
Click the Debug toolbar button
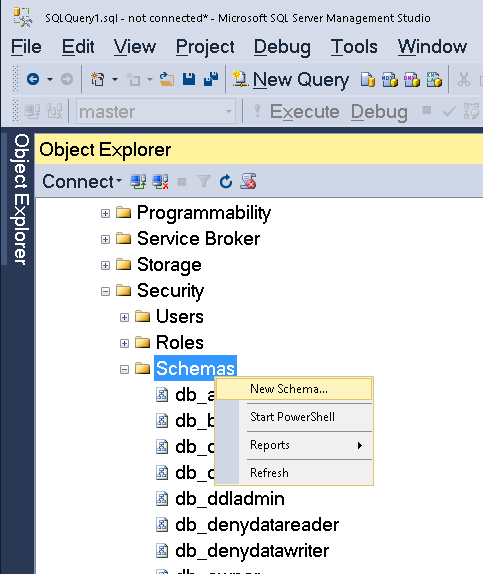[x=379, y=112]
